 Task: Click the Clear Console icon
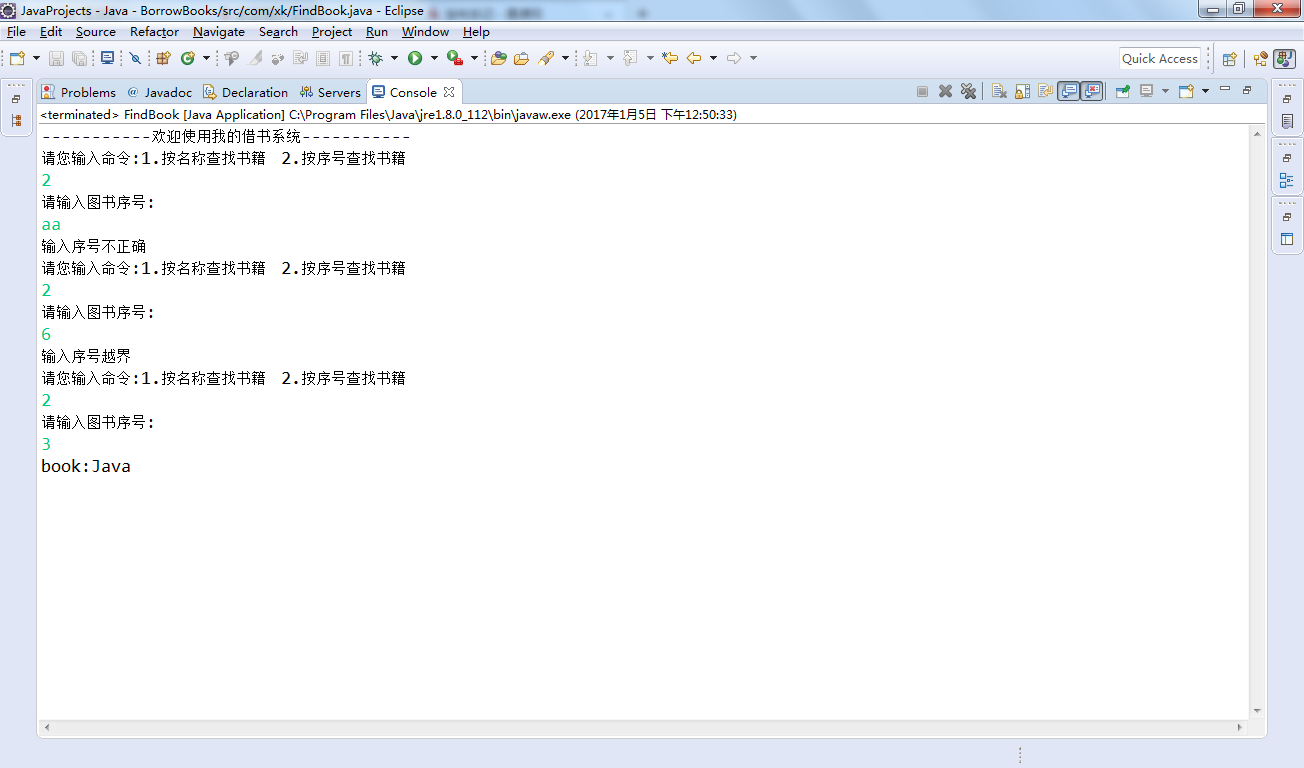pos(999,91)
